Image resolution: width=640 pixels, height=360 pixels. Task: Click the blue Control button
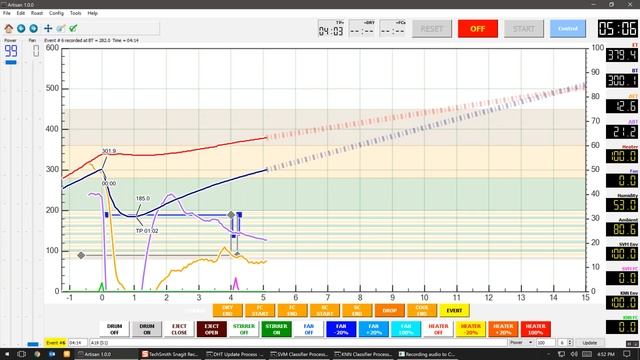tap(568, 29)
